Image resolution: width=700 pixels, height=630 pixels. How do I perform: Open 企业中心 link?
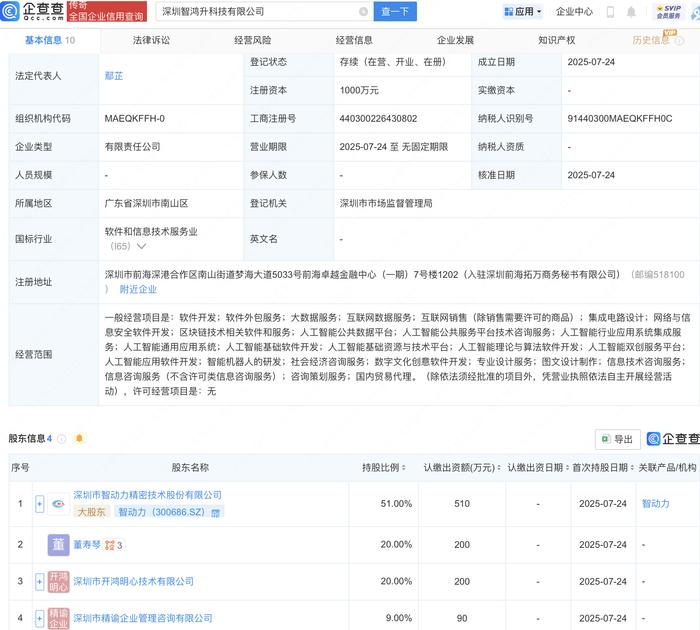[x=574, y=12]
